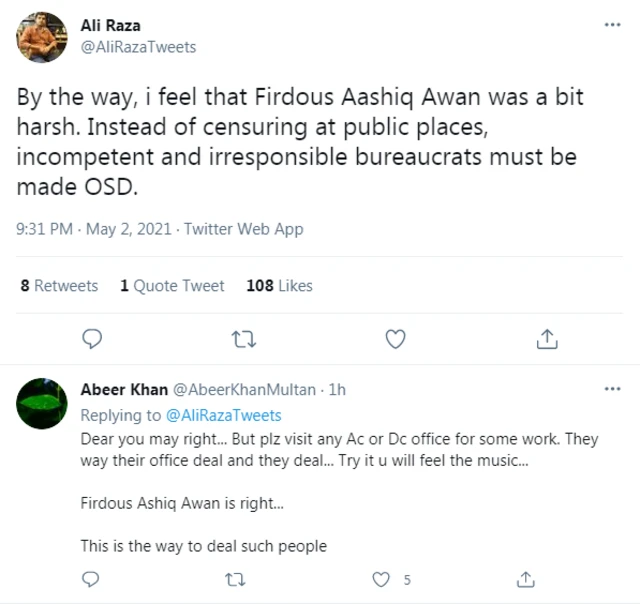
Task: View the 1 Quote Tweet
Action: 172,286
